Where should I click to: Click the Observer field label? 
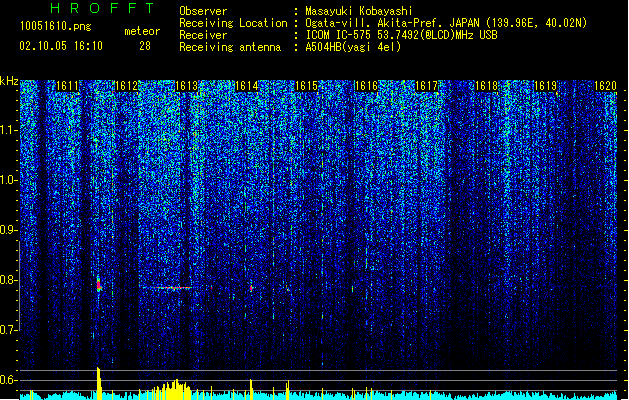tap(203, 11)
